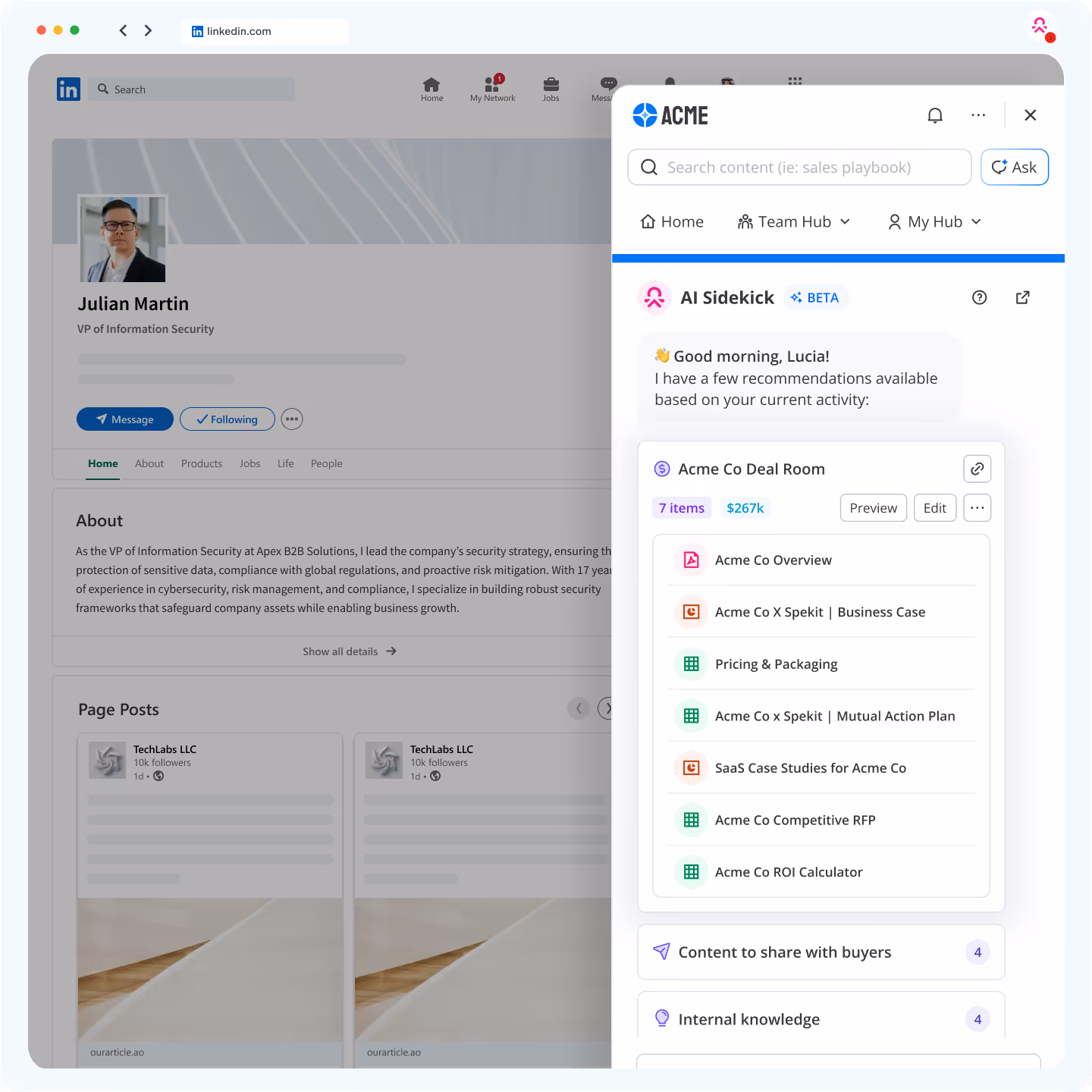Image resolution: width=1092 pixels, height=1092 pixels.
Task: Click the Ask AI button
Action: pyautogui.click(x=1015, y=167)
